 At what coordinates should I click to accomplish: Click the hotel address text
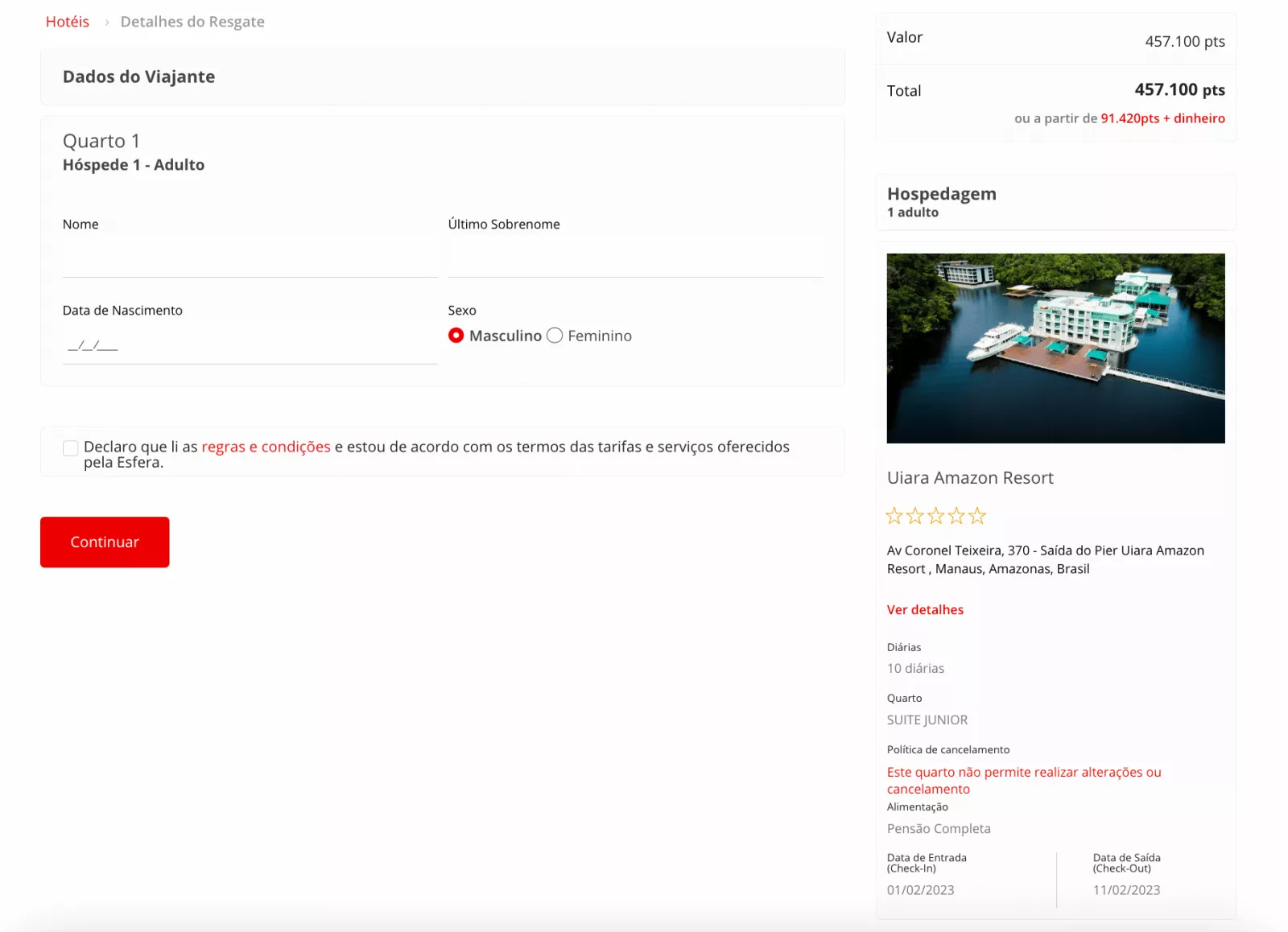[1046, 559]
